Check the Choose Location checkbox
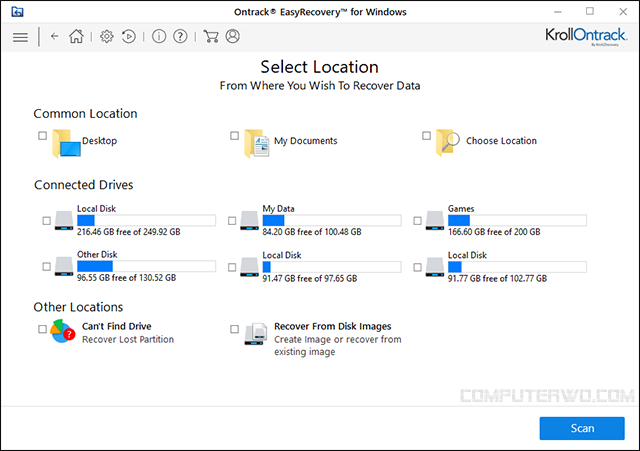640x451 pixels. coord(426,136)
